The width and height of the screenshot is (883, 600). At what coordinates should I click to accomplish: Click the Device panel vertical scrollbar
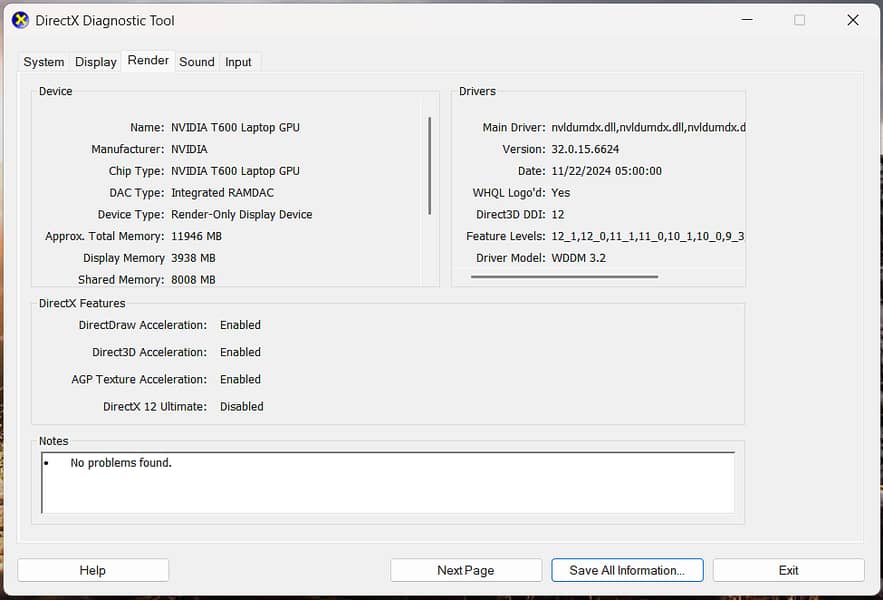[x=430, y=166]
